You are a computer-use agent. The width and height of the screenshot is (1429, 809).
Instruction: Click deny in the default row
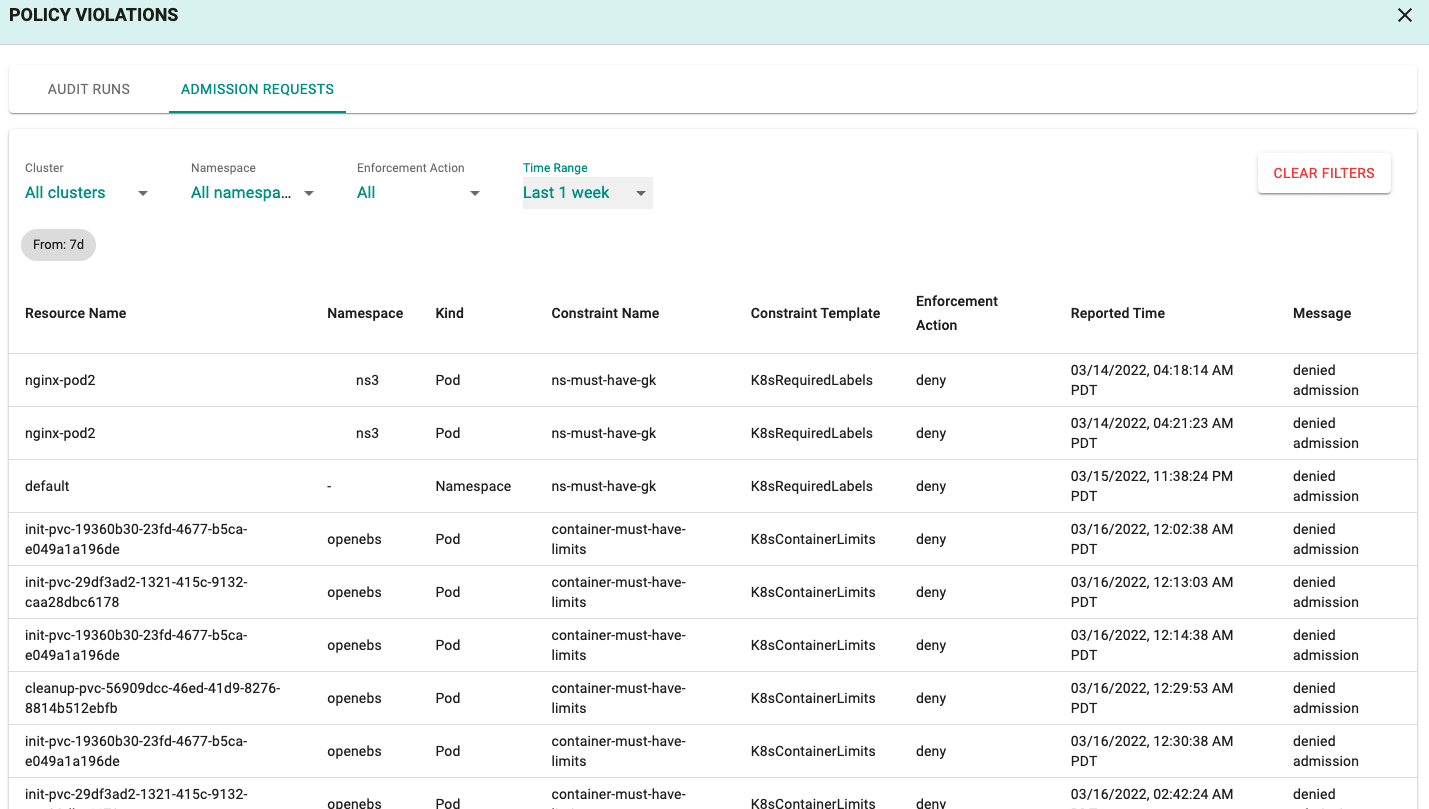pyautogui.click(x=931, y=486)
